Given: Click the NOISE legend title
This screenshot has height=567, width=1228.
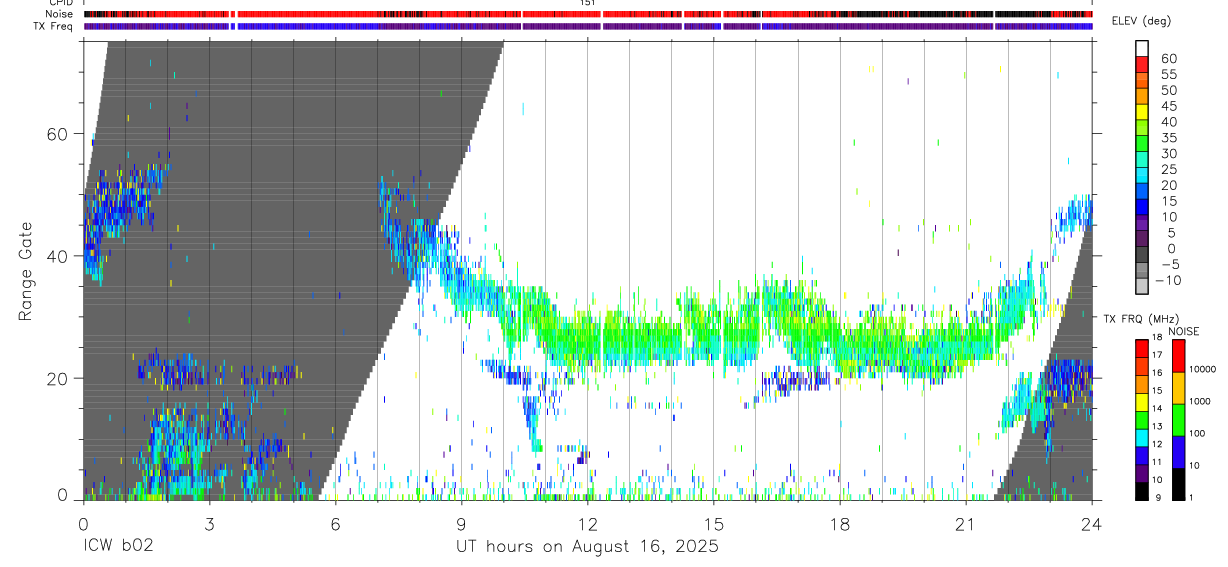Looking at the screenshot, I should pyautogui.click(x=1184, y=331).
